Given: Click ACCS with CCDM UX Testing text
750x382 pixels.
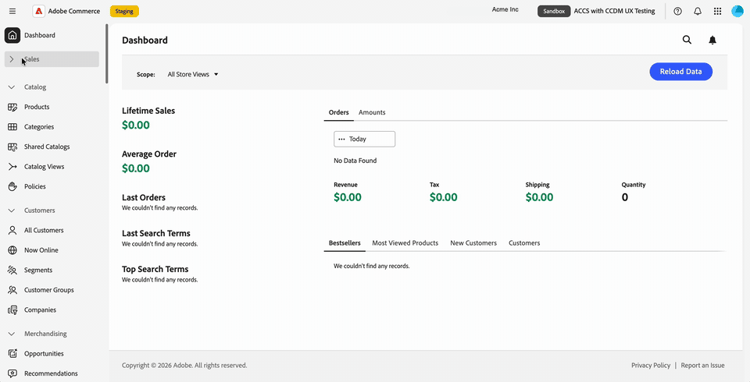Looking at the screenshot, I should pos(615,11).
